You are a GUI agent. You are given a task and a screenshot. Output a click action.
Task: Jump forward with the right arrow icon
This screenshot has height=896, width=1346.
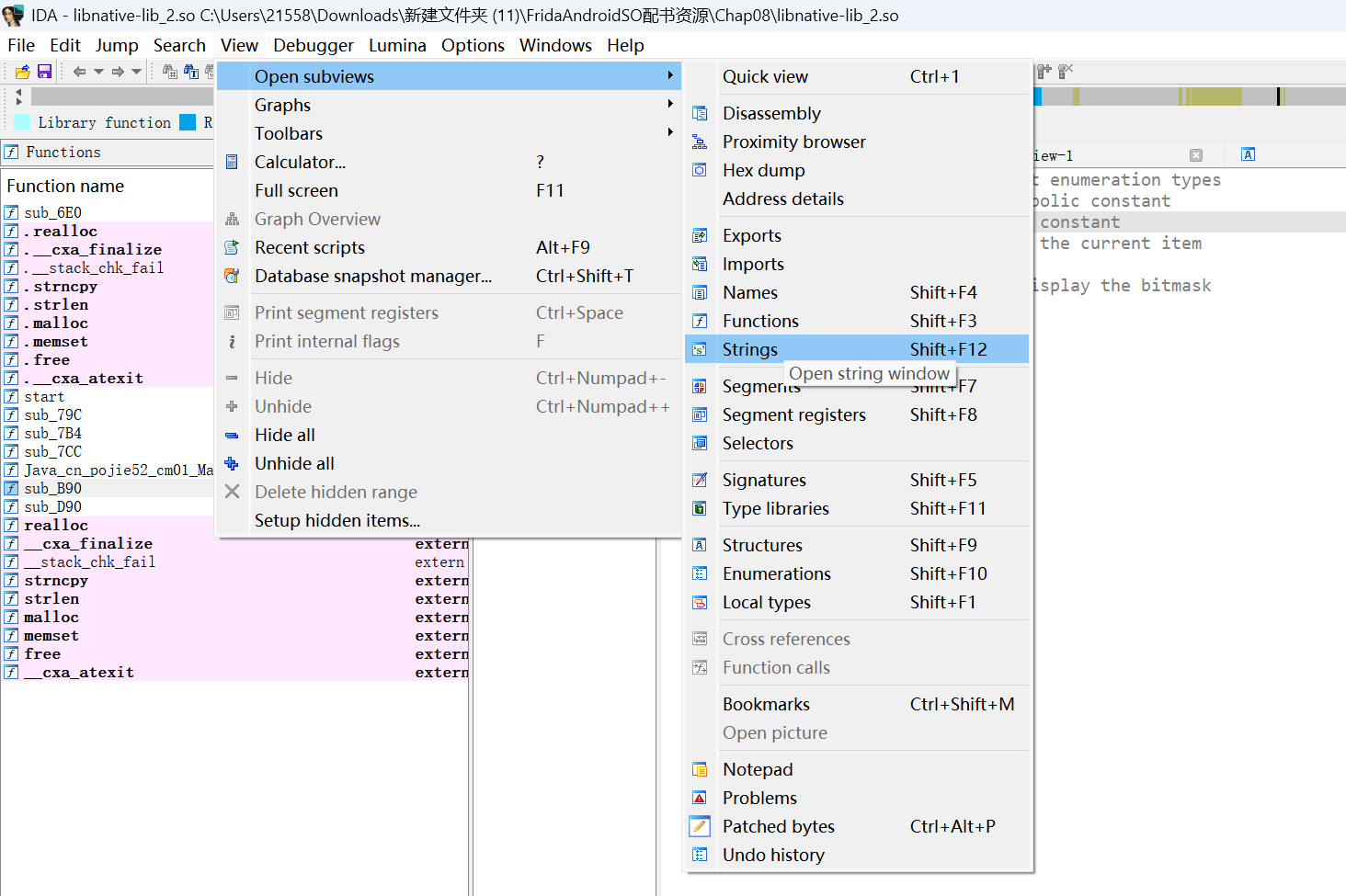pos(118,72)
